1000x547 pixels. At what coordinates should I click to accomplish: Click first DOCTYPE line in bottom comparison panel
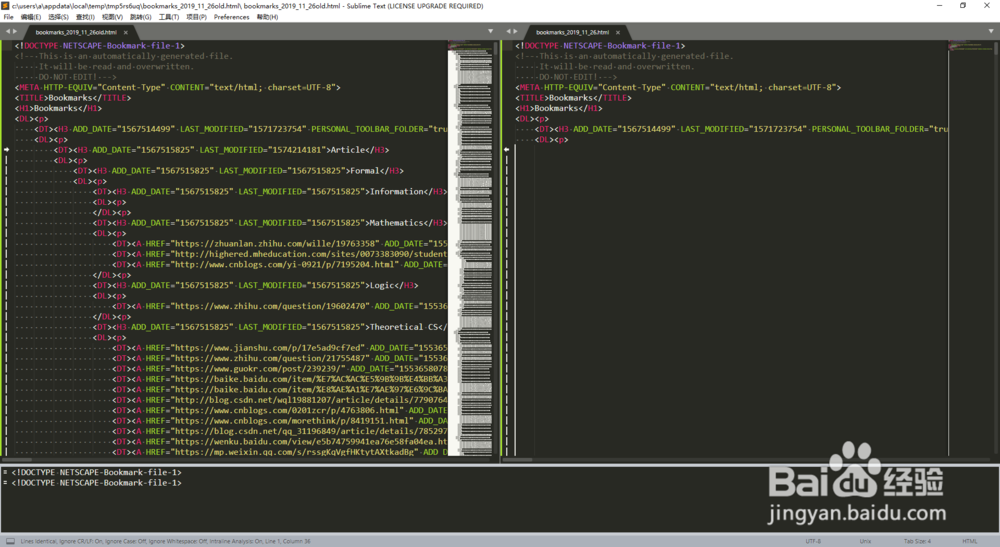(96, 472)
